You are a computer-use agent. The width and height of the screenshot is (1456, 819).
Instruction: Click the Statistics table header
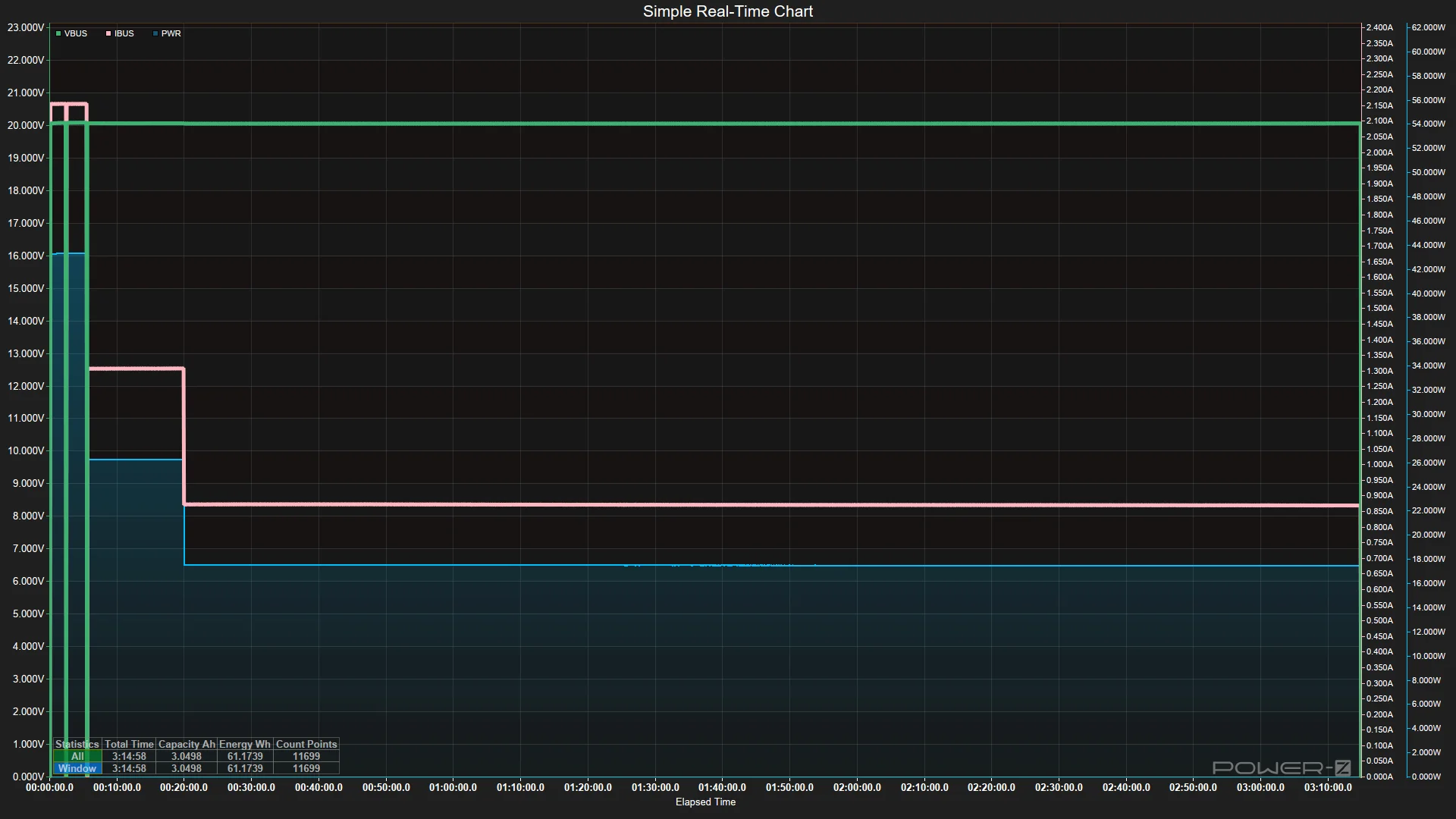click(77, 744)
